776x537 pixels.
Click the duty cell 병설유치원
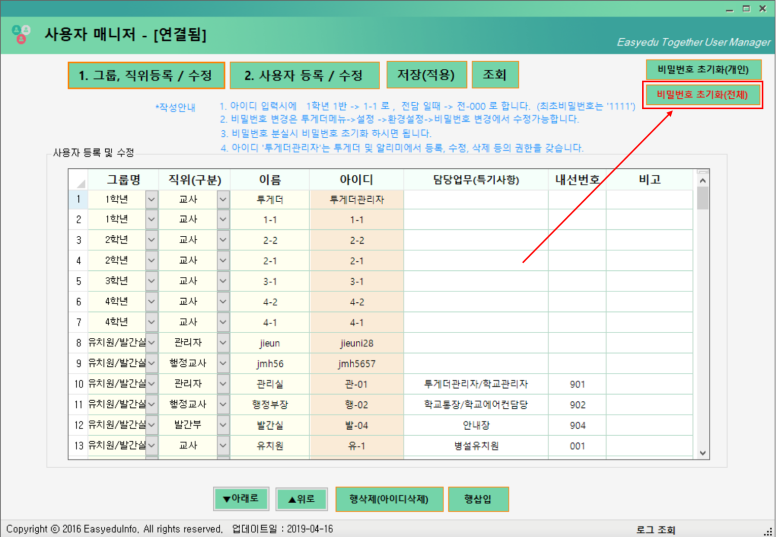coord(476,445)
